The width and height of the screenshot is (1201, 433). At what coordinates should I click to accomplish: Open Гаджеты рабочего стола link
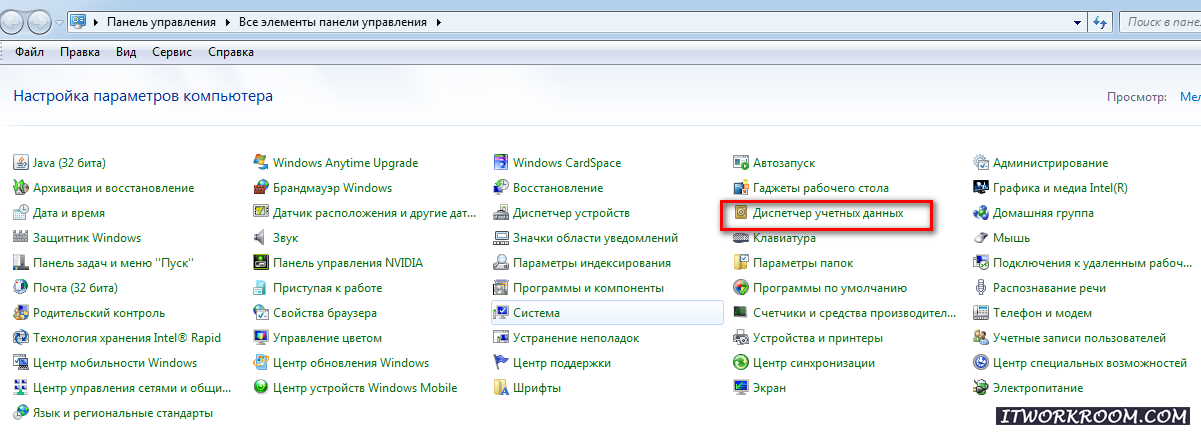click(820, 188)
